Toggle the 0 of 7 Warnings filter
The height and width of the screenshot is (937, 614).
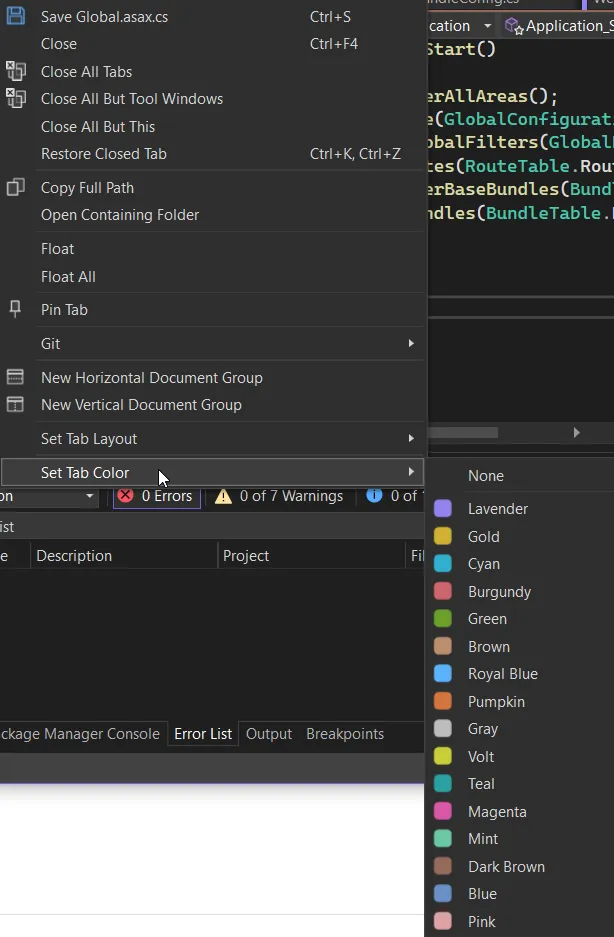click(x=279, y=496)
